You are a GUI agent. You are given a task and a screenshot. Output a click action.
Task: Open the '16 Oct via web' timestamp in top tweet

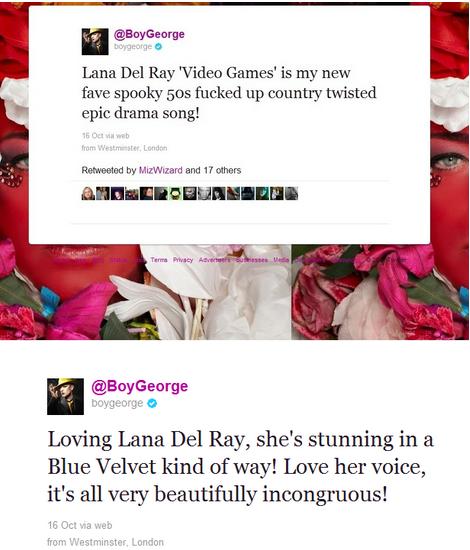coord(106,136)
